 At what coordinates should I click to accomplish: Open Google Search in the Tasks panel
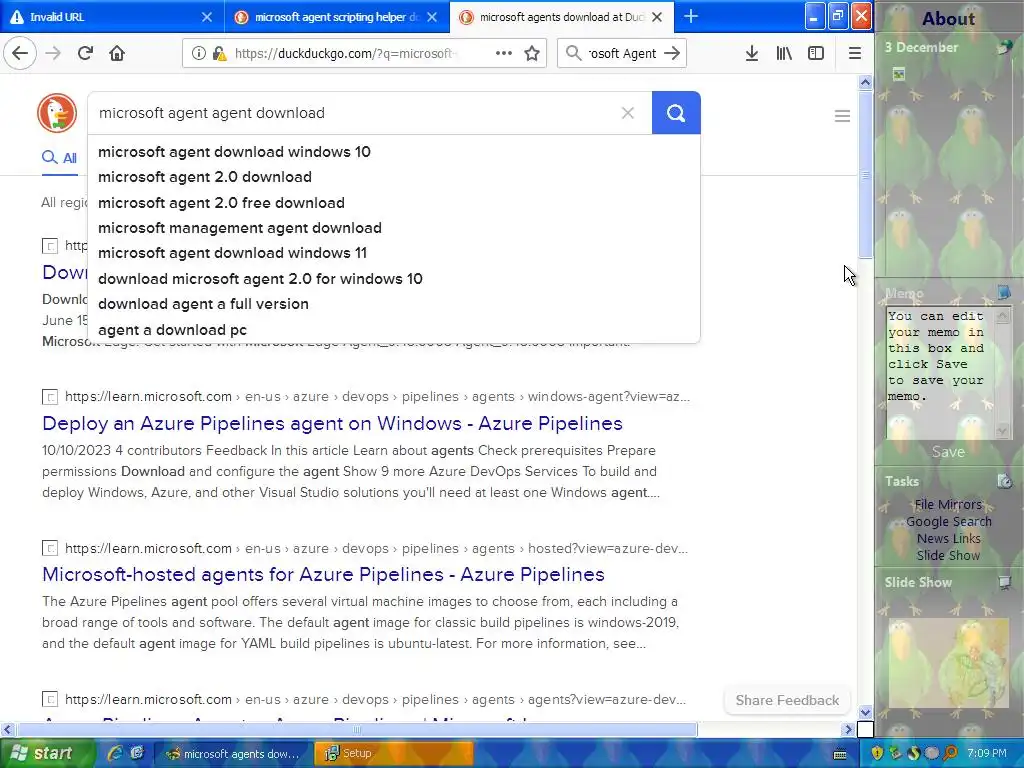point(948,521)
